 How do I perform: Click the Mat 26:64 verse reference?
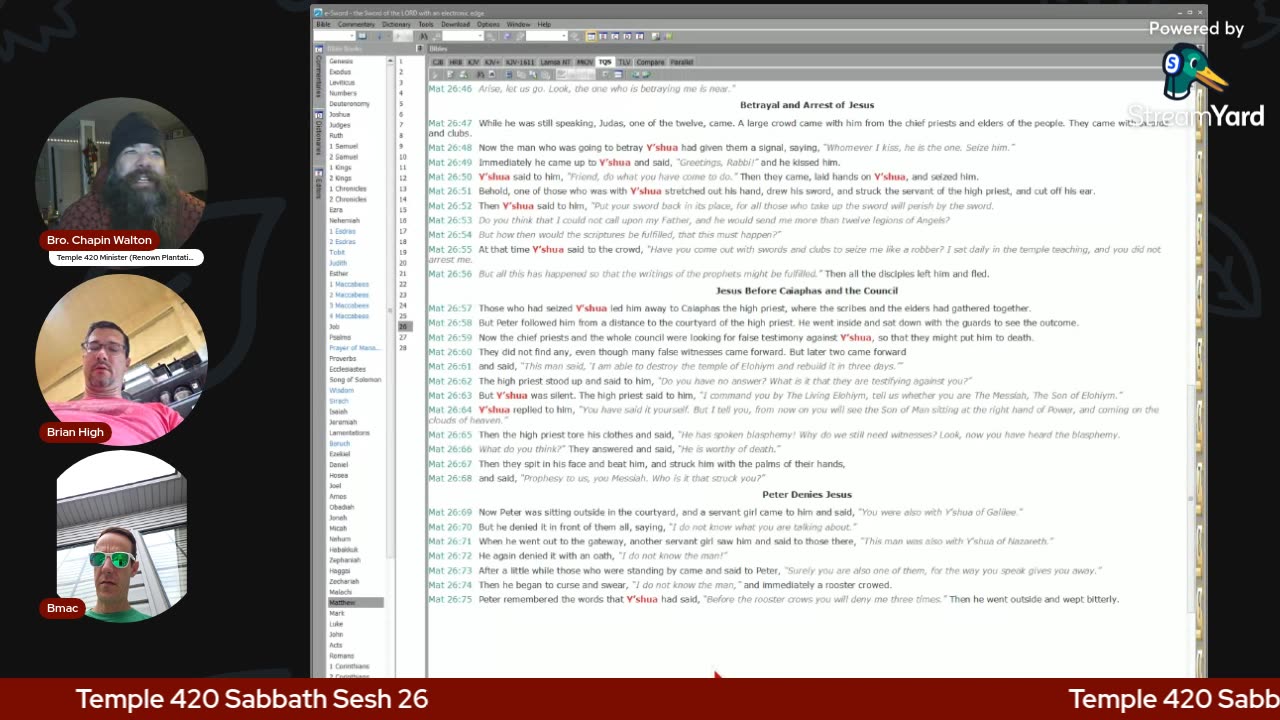(450, 409)
